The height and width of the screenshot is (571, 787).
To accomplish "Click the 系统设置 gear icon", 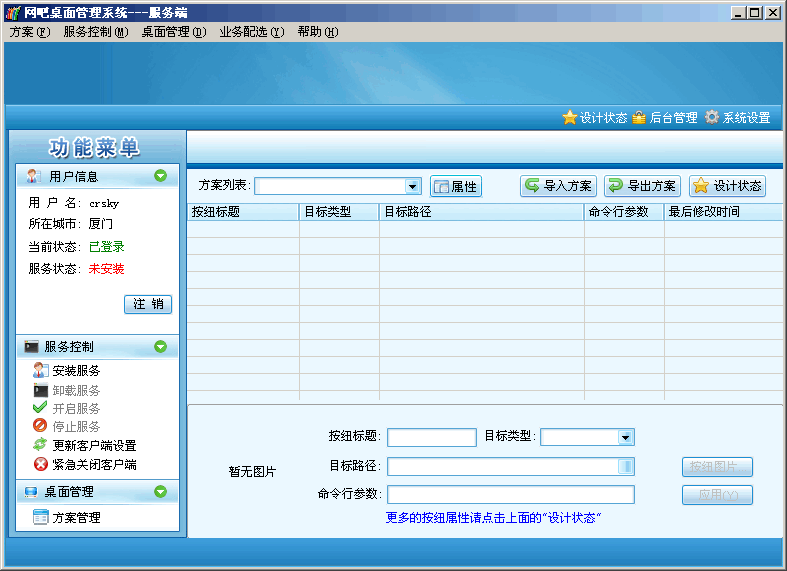I will point(712,117).
